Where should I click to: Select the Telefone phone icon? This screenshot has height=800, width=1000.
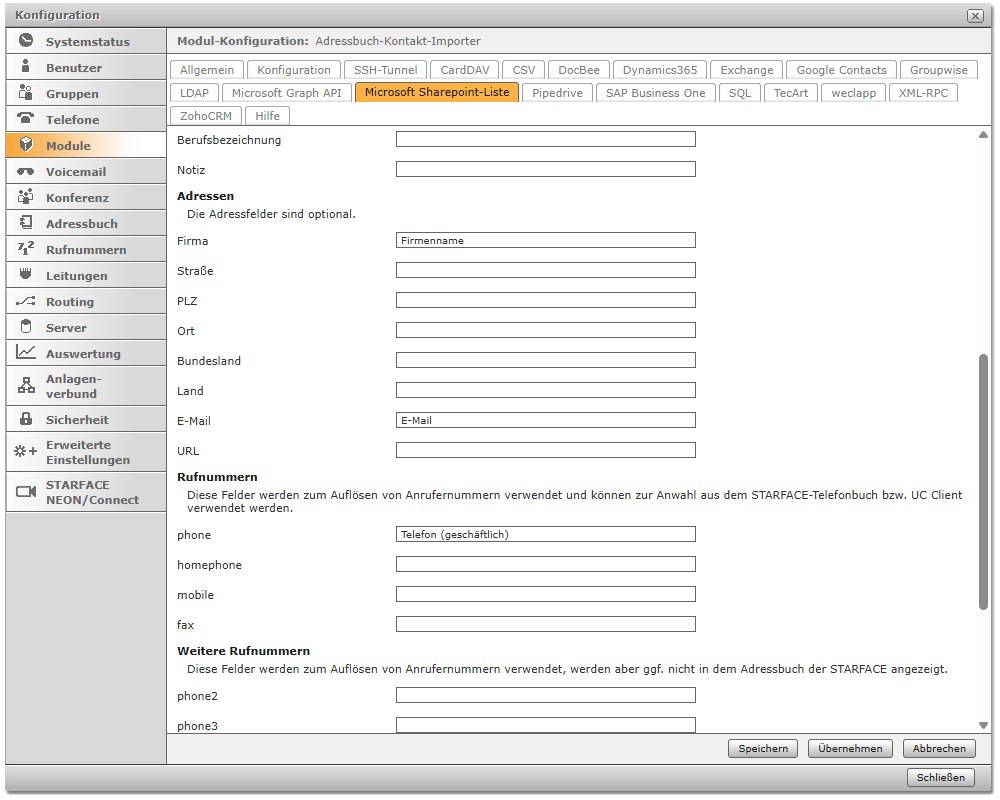pyautogui.click(x=26, y=119)
